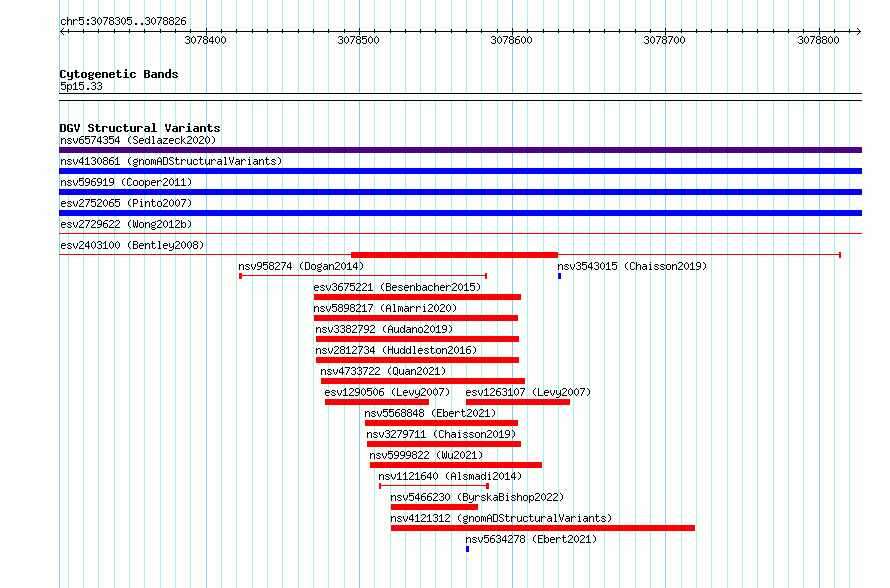Image resolution: width=890 pixels, height=588 pixels.
Task: Click the 3078400 ruler position
Action: 205,40
